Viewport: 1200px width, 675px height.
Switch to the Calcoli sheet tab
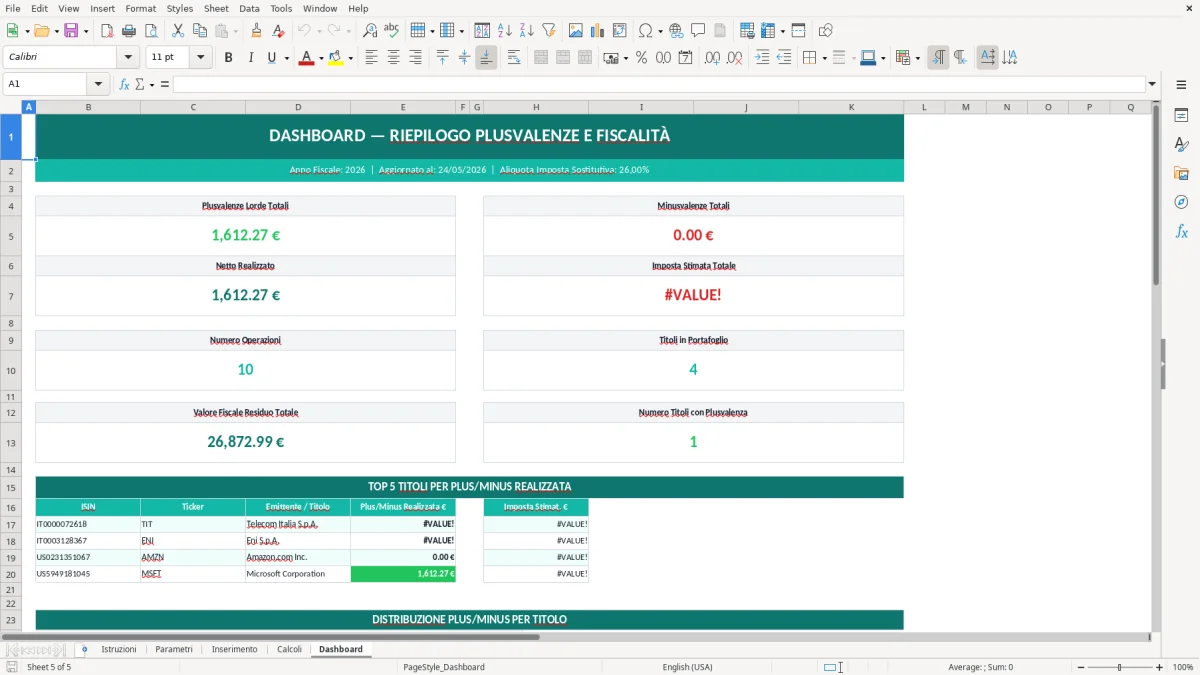point(289,649)
